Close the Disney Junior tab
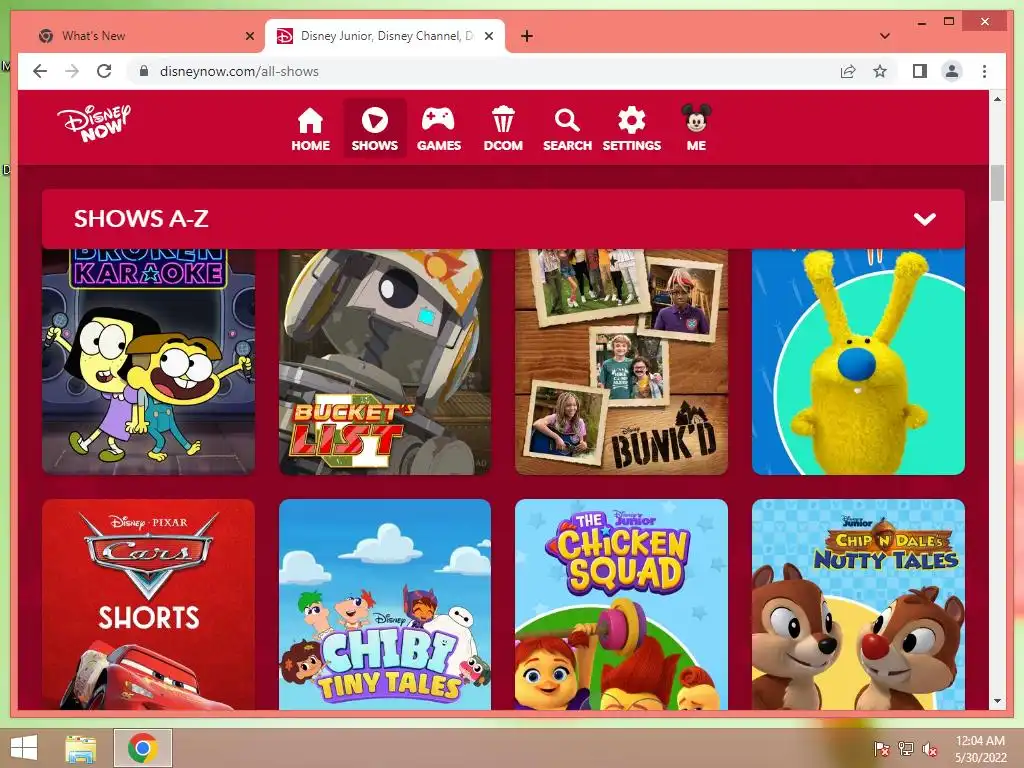The height and width of the screenshot is (768, 1024). coord(488,36)
